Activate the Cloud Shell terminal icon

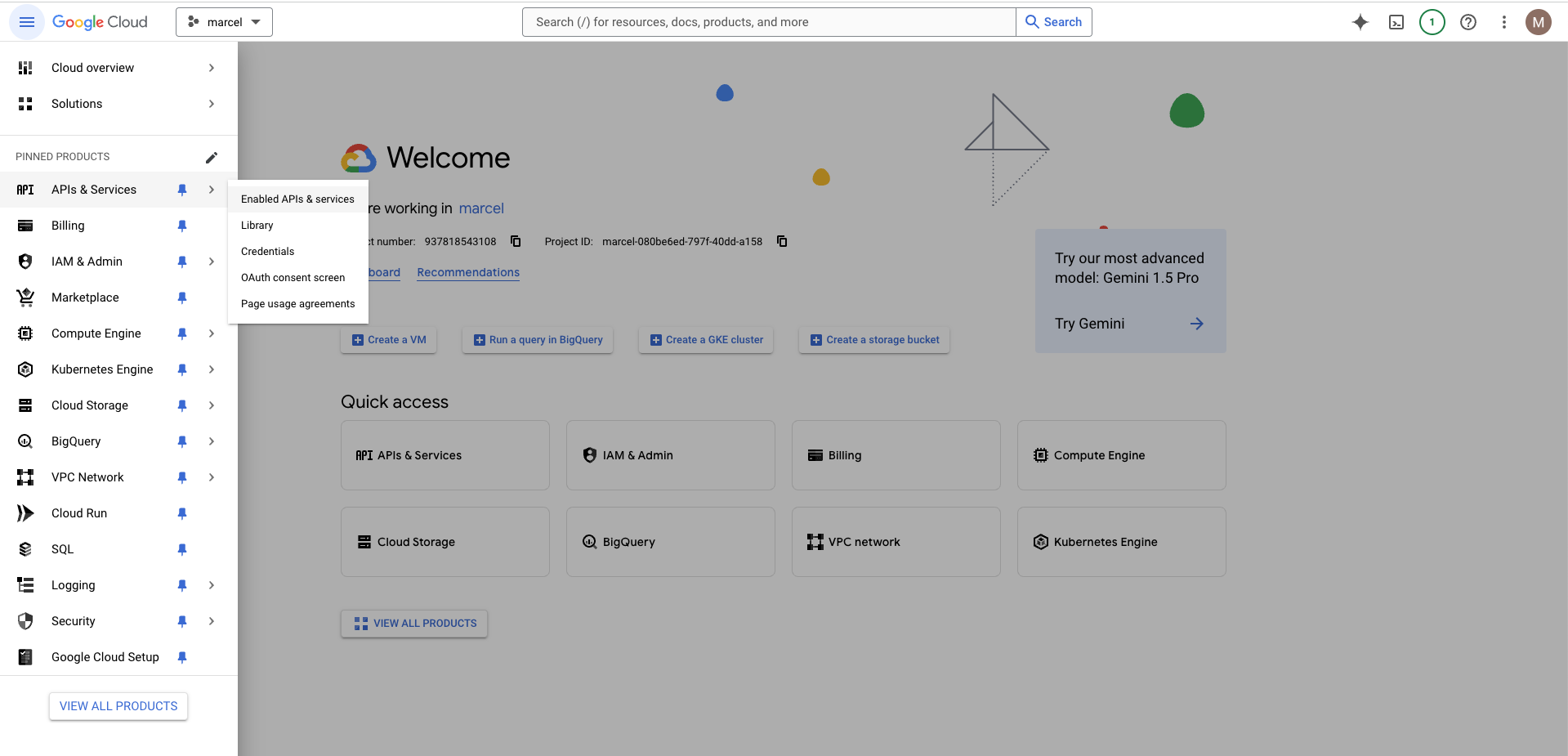point(1396,22)
